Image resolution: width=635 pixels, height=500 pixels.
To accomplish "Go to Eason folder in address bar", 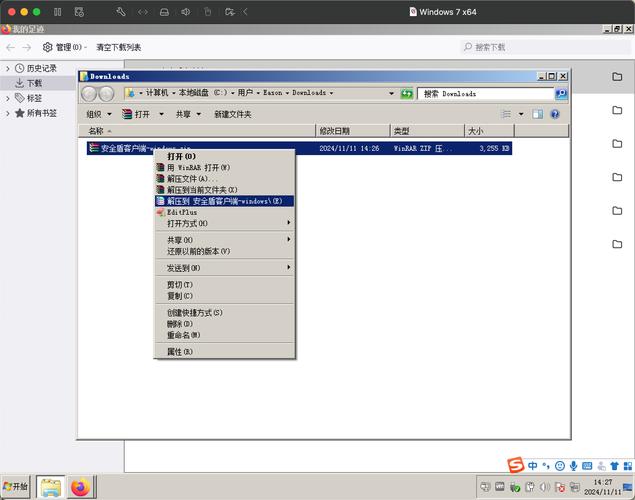I will [x=273, y=93].
